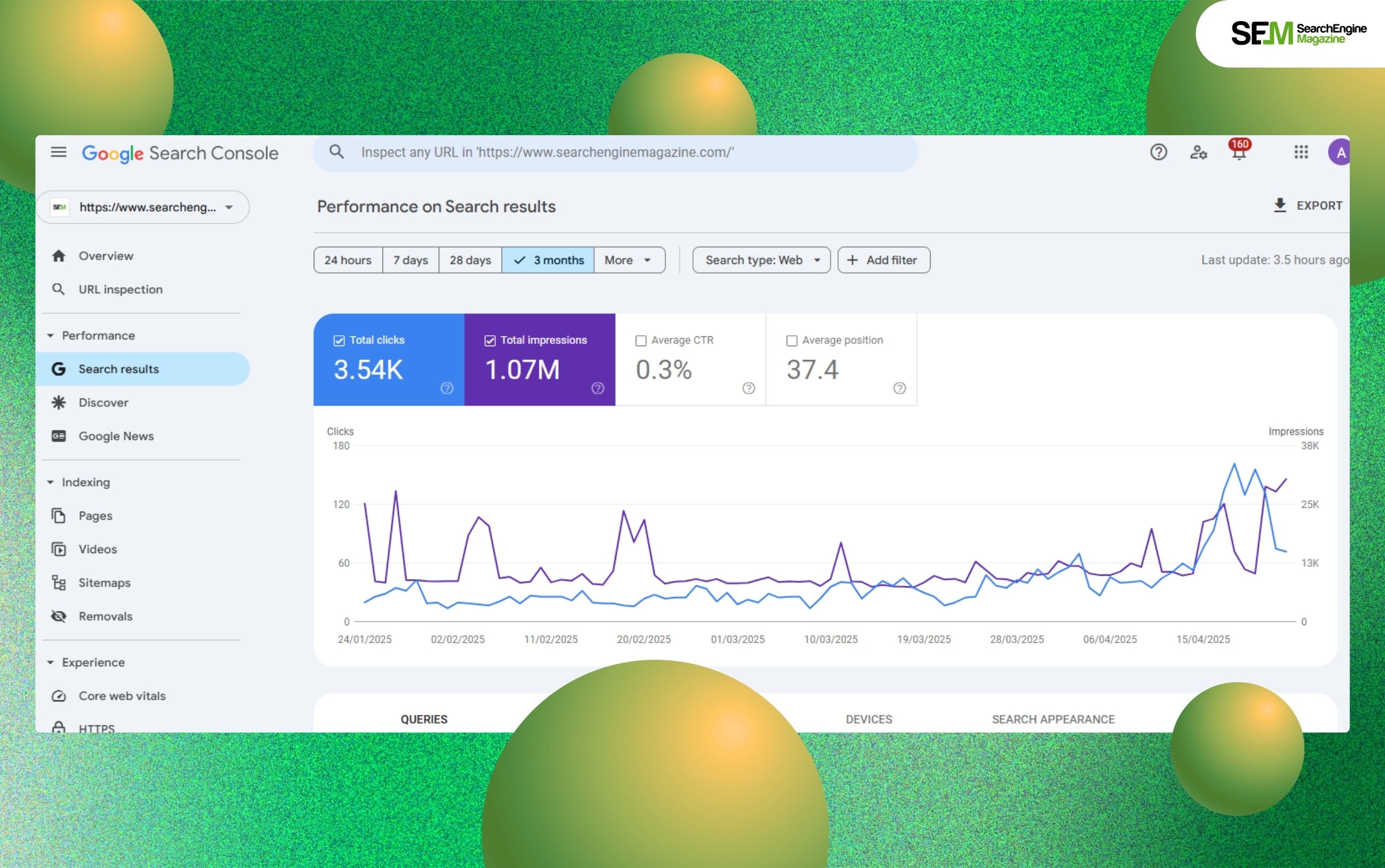Screen dimensions: 1385x868
Task: Uncheck the Total impressions checkbox
Action: pos(490,340)
